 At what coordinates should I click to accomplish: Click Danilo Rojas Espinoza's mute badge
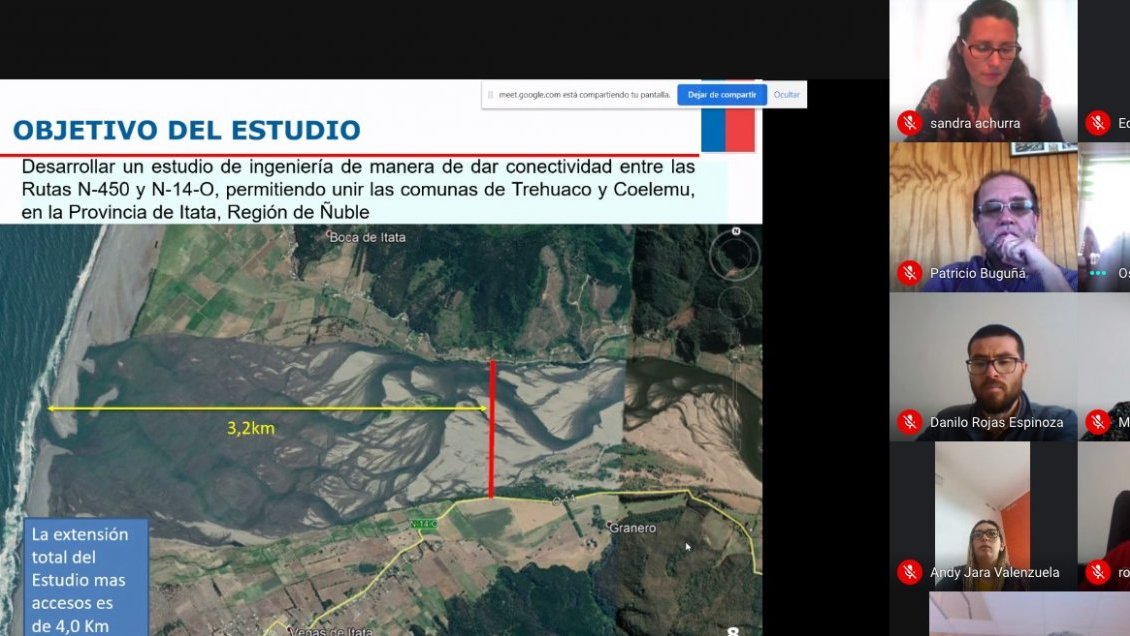pyautogui.click(x=909, y=421)
